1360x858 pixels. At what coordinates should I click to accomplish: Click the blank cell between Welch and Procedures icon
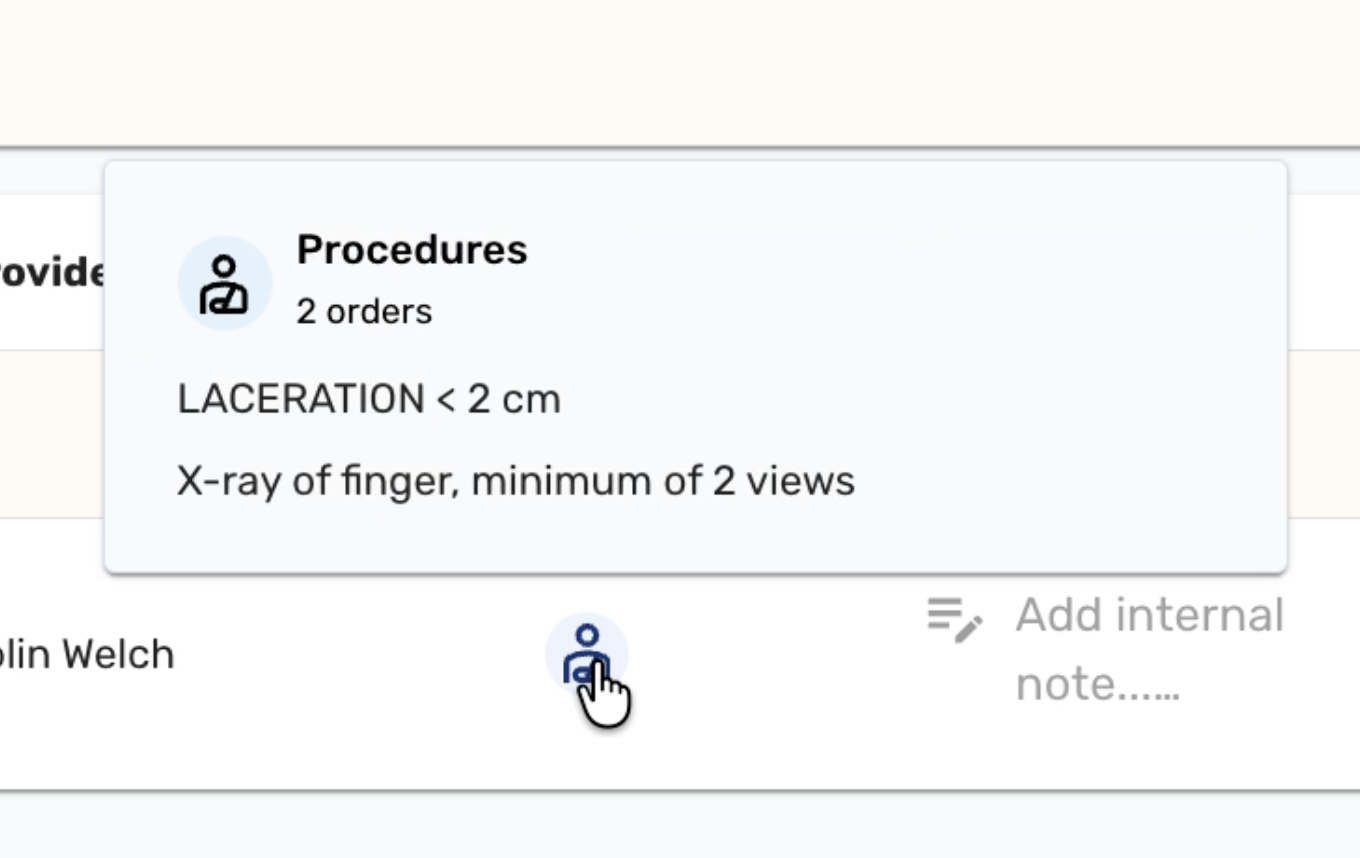[x=360, y=655]
